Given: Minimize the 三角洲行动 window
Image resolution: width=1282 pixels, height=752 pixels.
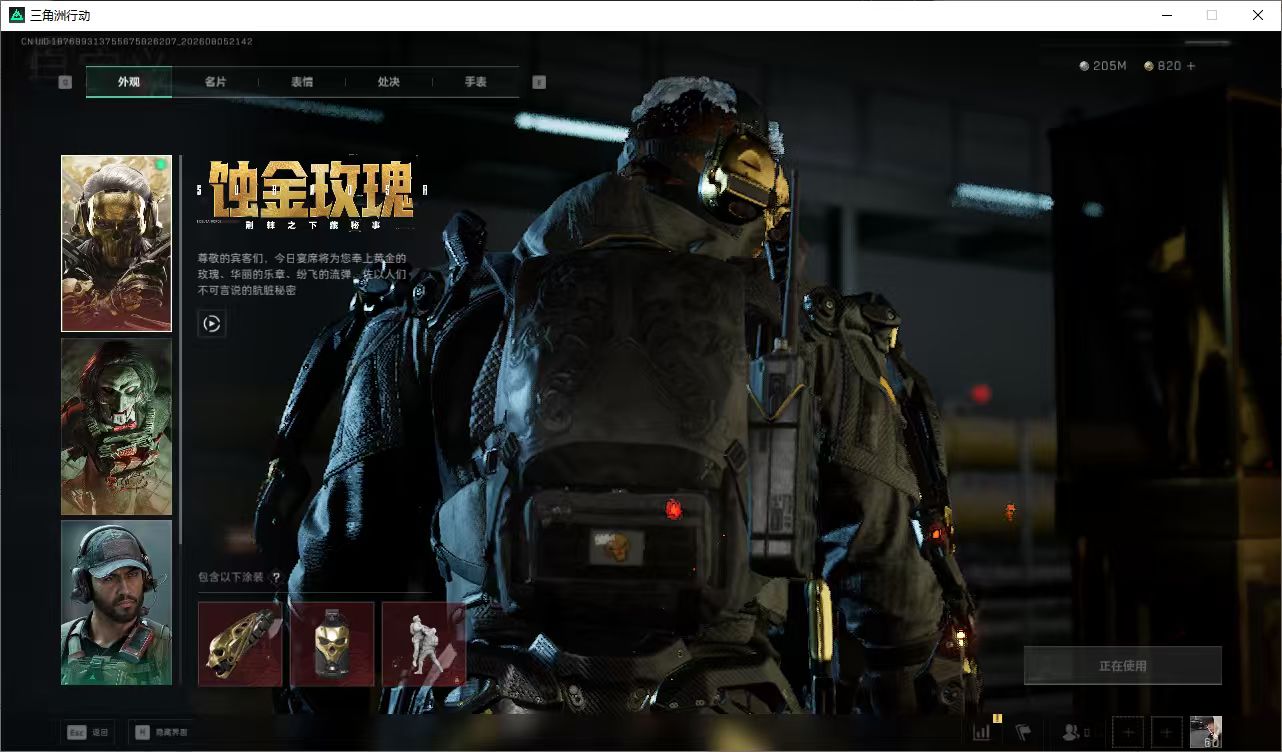Looking at the screenshot, I should point(1166,15).
